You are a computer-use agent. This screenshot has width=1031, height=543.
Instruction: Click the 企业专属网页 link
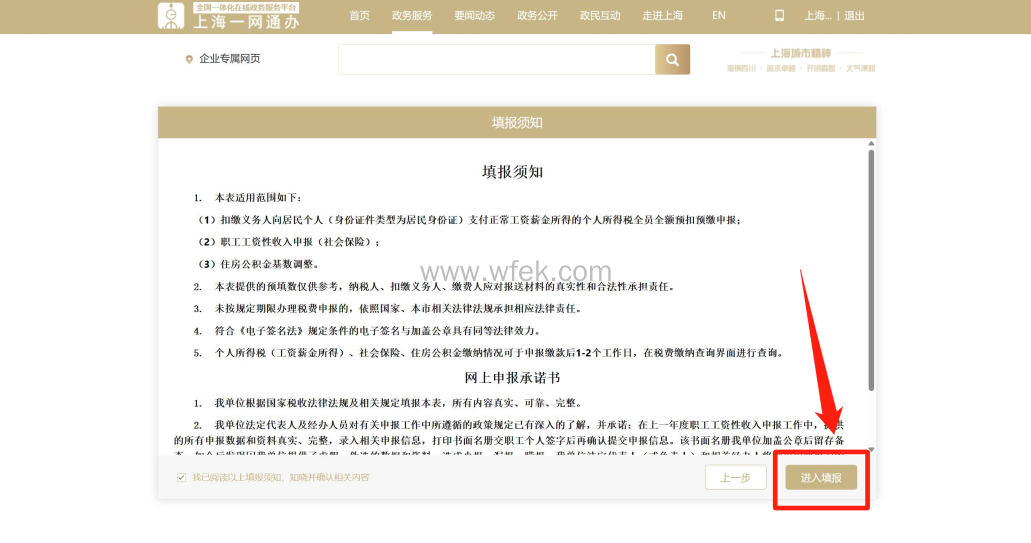230,60
